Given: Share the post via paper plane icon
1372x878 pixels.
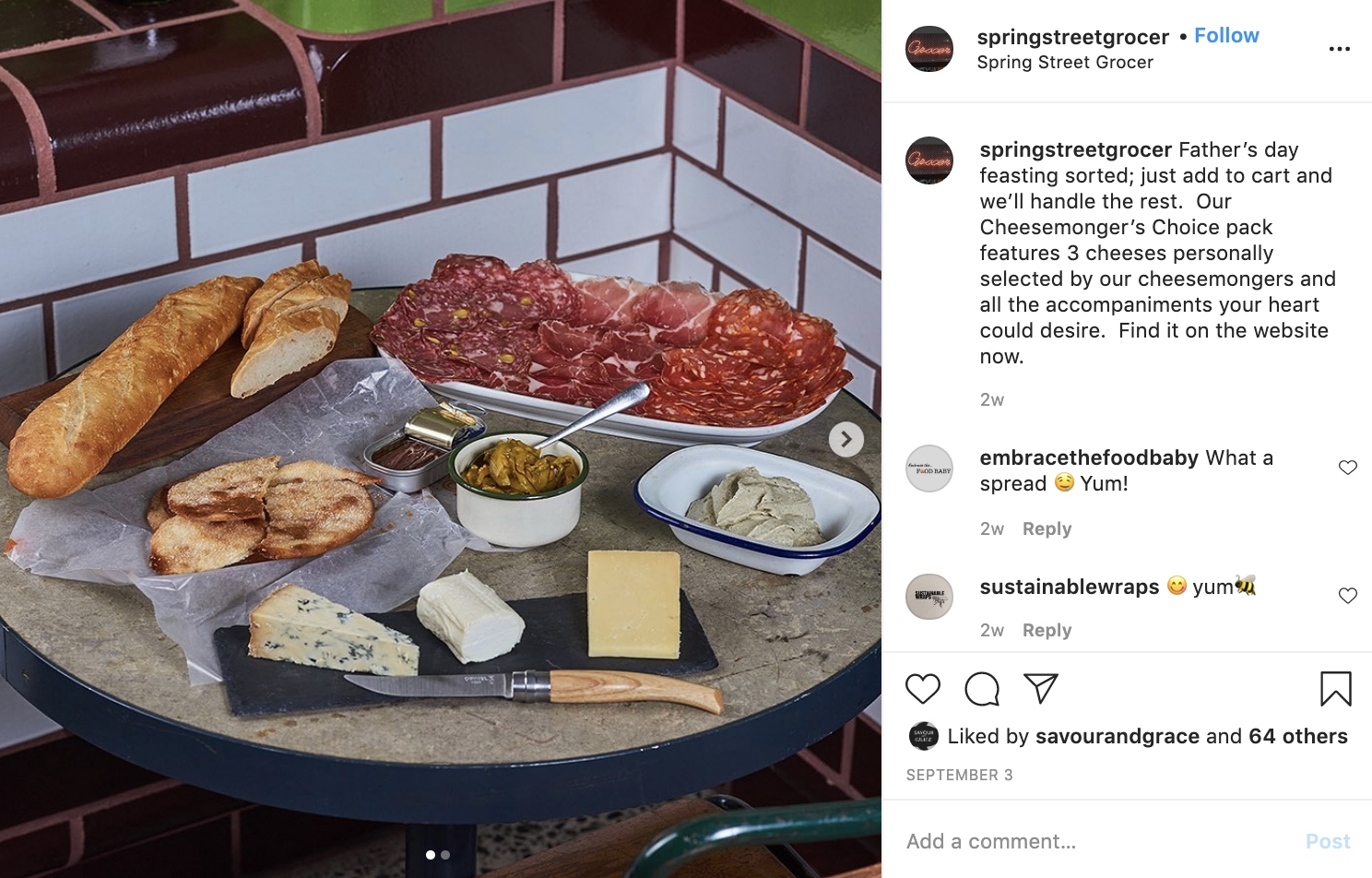Looking at the screenshot, I should pos(1041,689).
